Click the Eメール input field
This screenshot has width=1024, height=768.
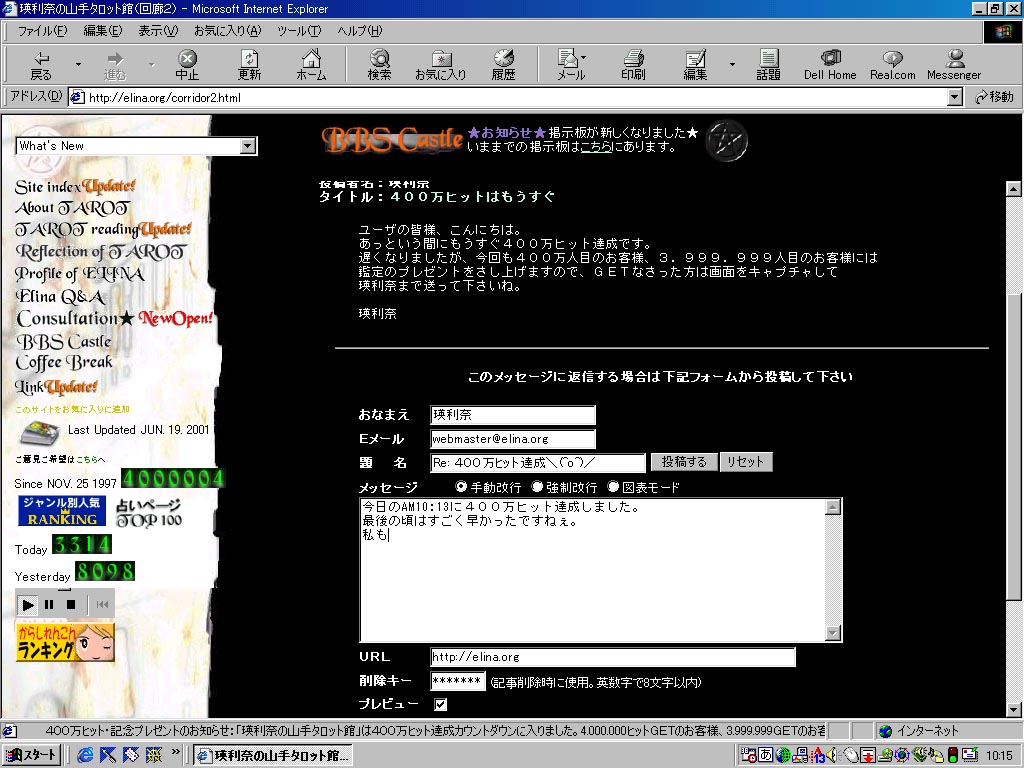point(513,439)
